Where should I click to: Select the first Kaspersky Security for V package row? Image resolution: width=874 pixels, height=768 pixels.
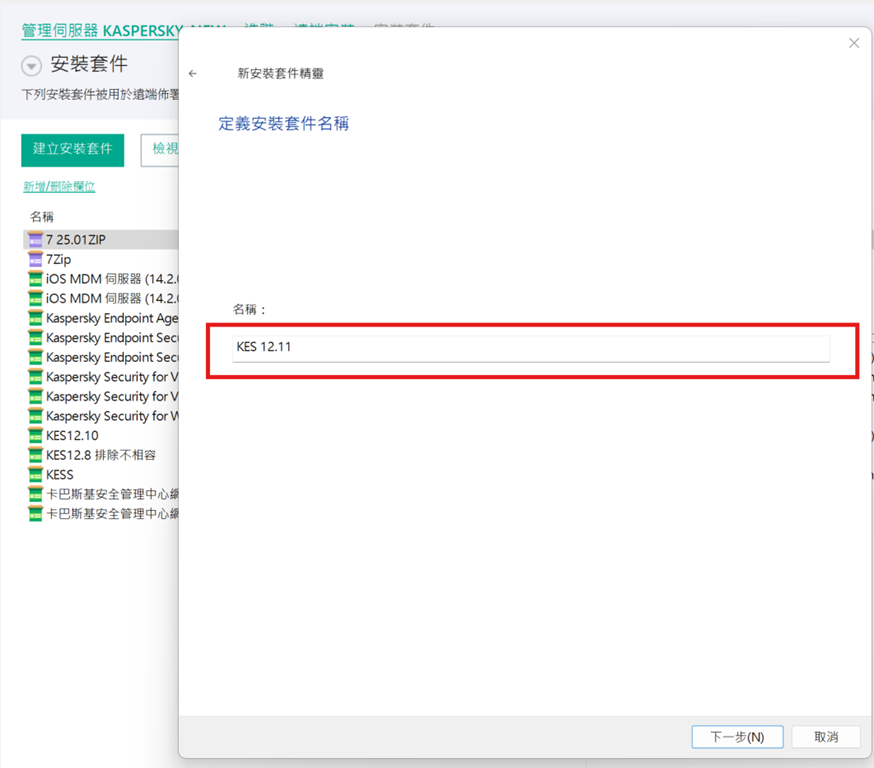(x=112, y=377)
